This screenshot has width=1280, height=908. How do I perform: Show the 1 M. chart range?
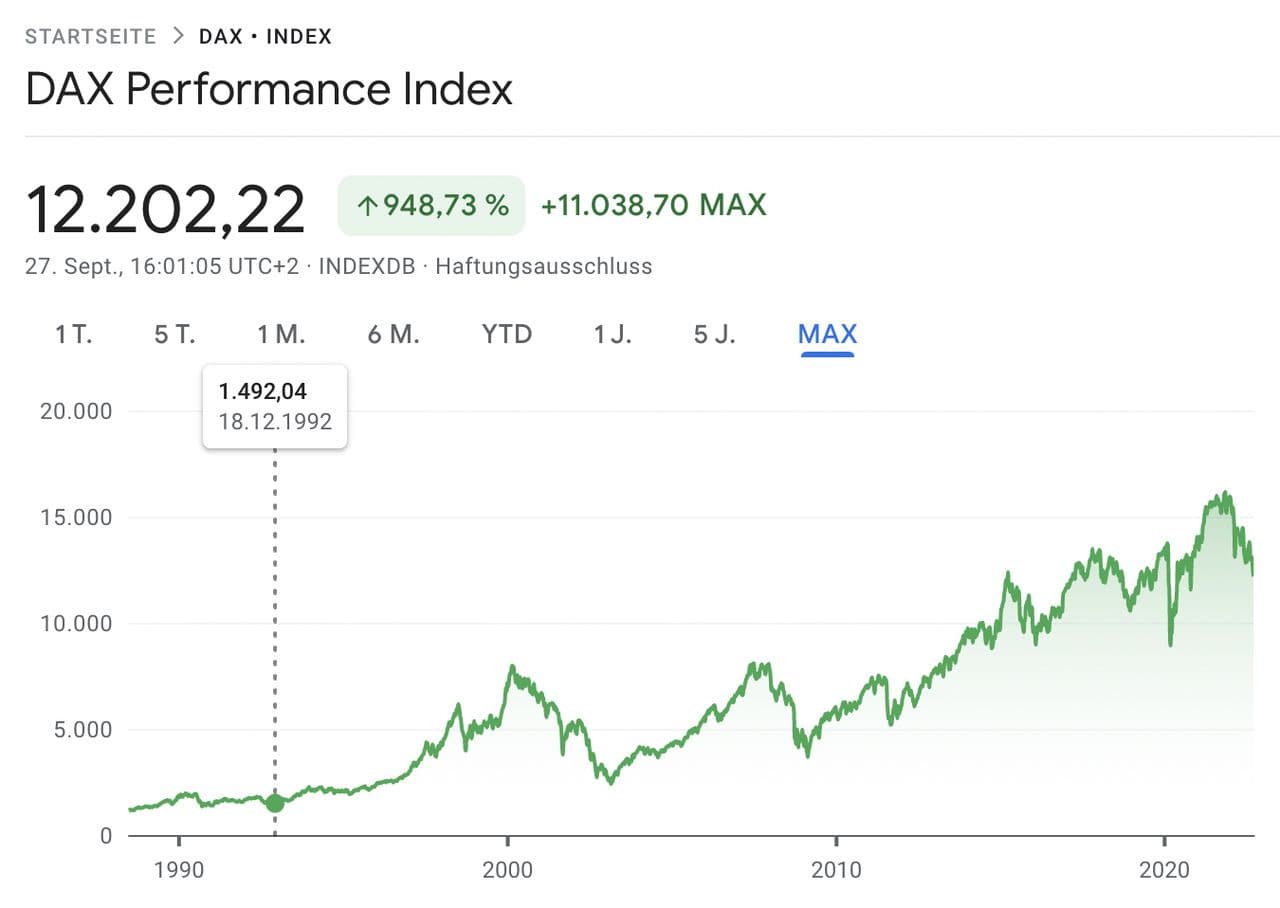281,334
